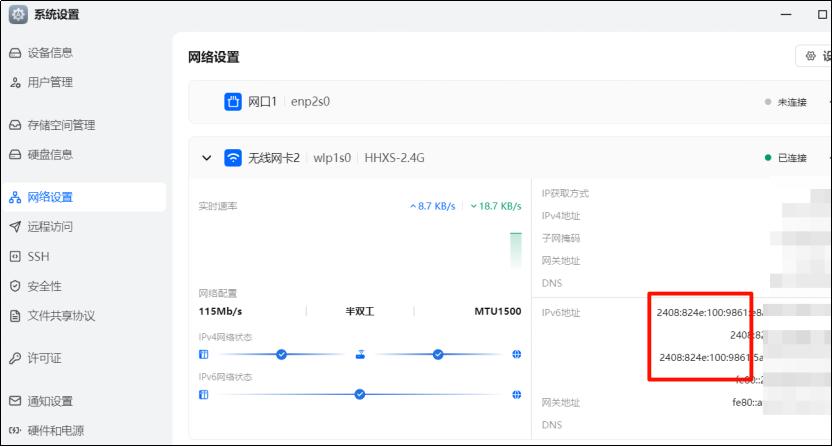Collapse the 无线网卡2 section chevron

(207, 158)
